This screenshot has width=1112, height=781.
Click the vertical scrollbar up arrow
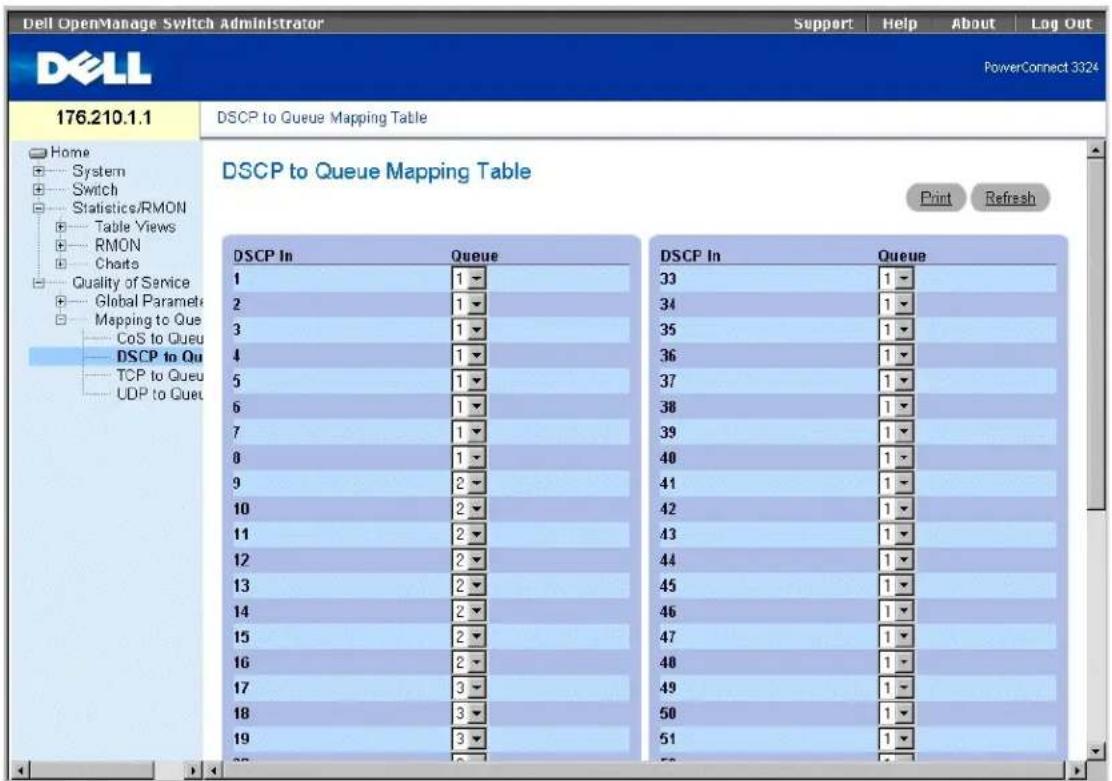coord(1096,149)
